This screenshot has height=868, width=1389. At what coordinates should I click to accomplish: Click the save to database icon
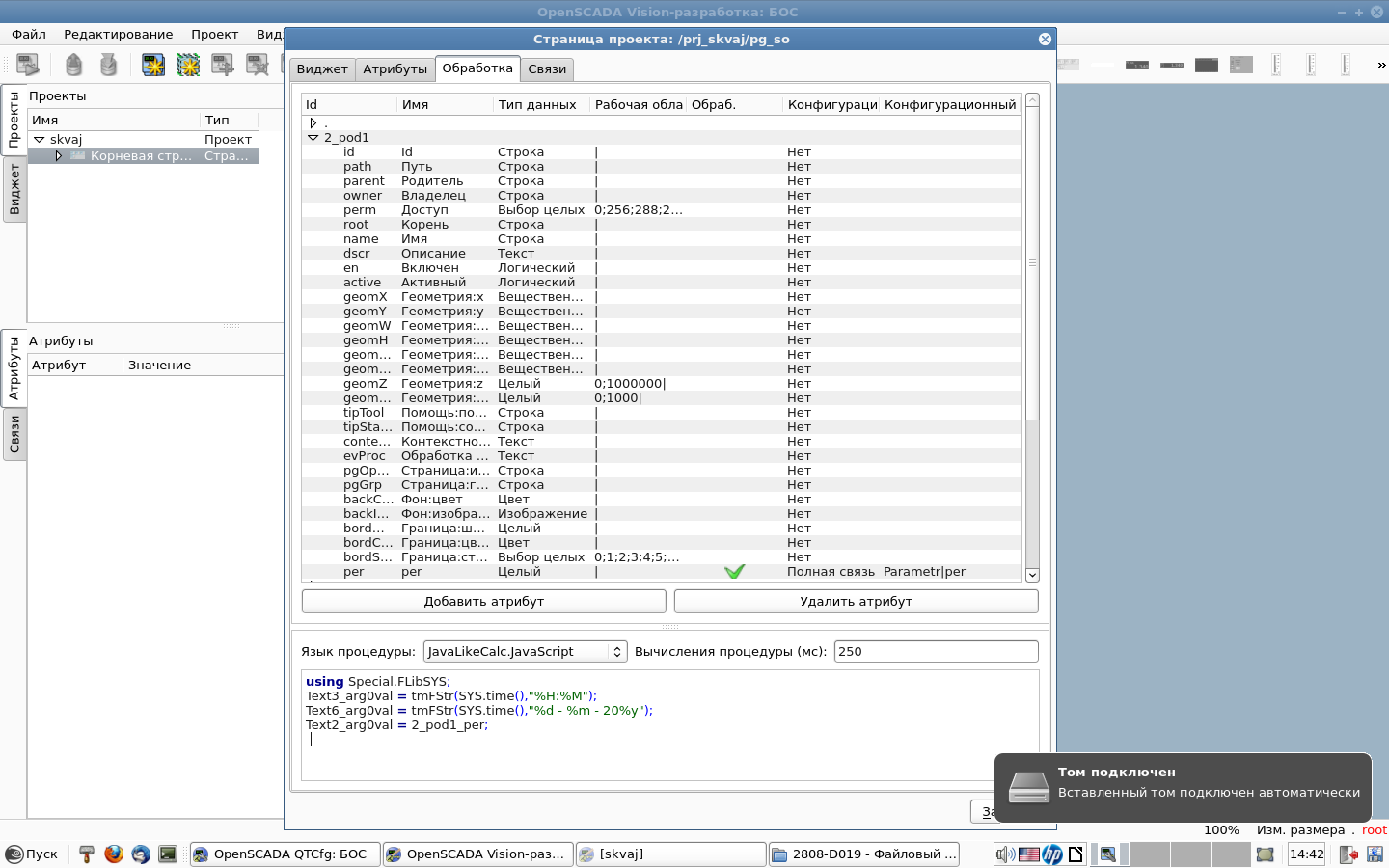click(108, 65)
